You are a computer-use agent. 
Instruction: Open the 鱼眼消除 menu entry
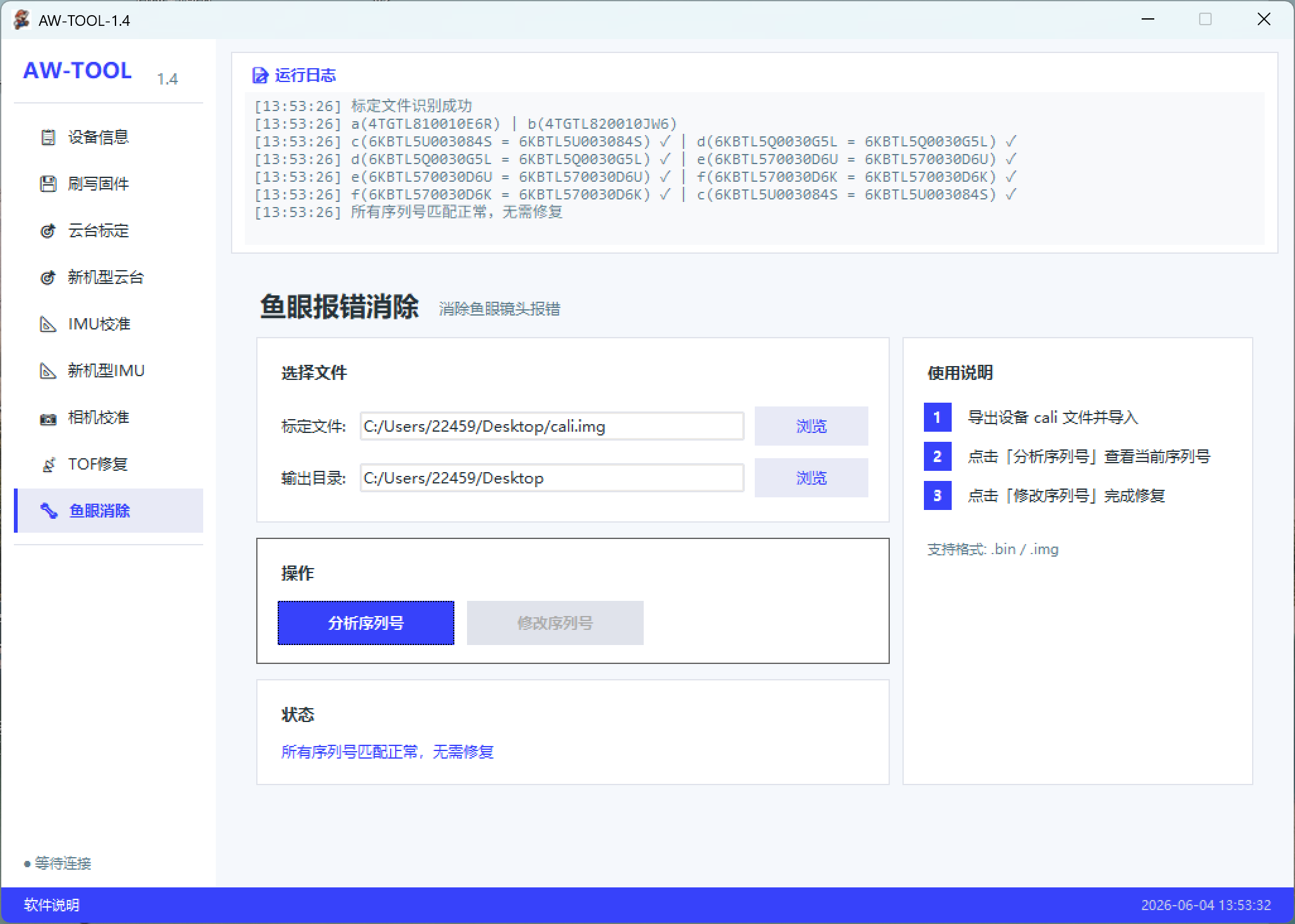click(x=109, y=511)
